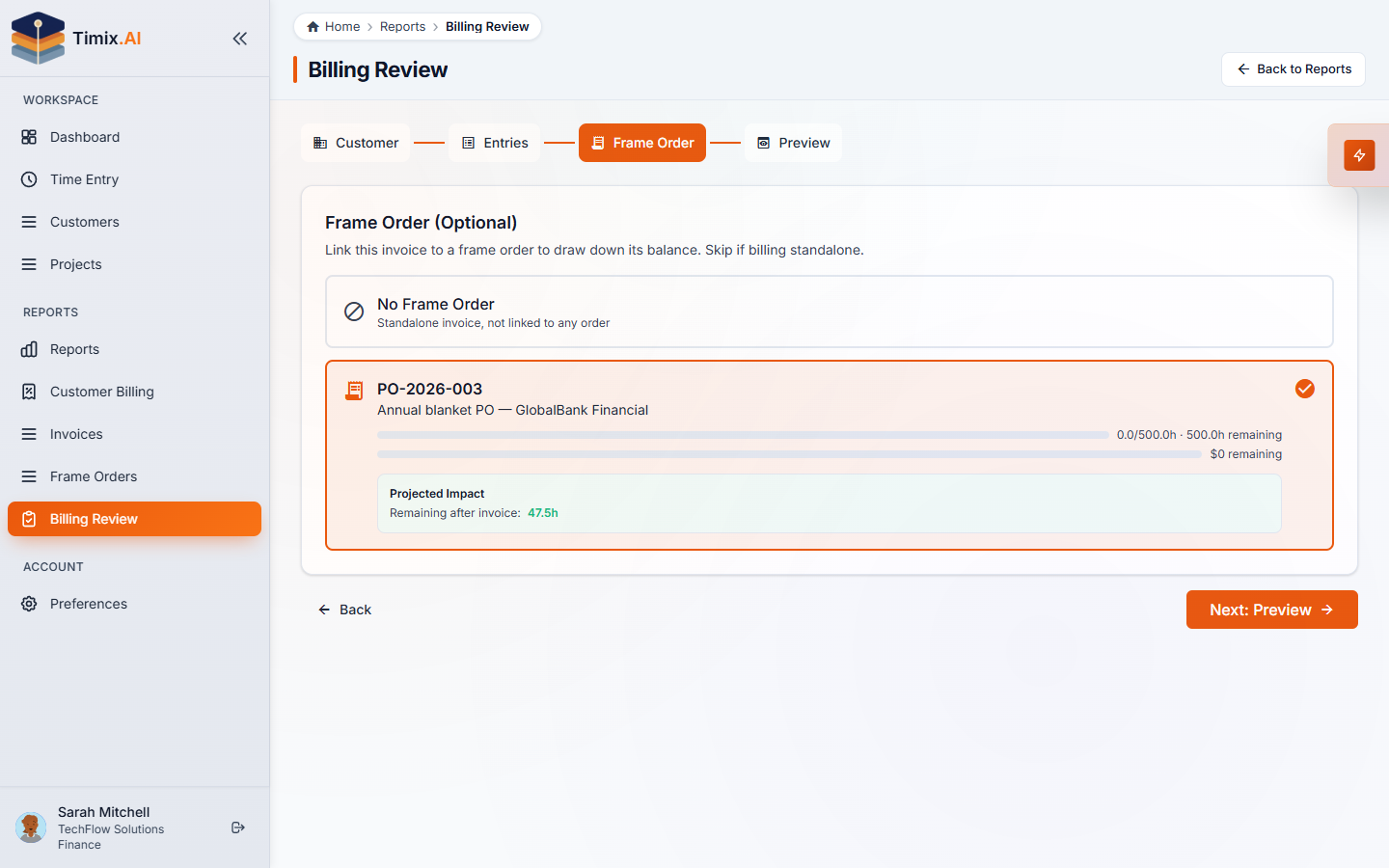
Task: Click Billing Review breadcrumb
Action: tap(487, 27)
